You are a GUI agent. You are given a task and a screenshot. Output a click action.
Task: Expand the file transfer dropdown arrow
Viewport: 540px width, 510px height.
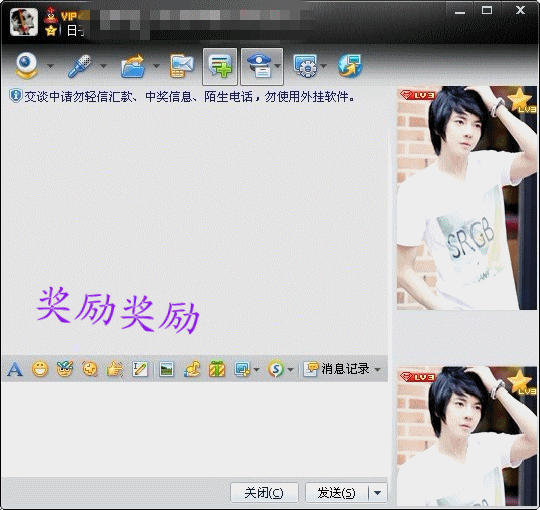click(156, 65)
